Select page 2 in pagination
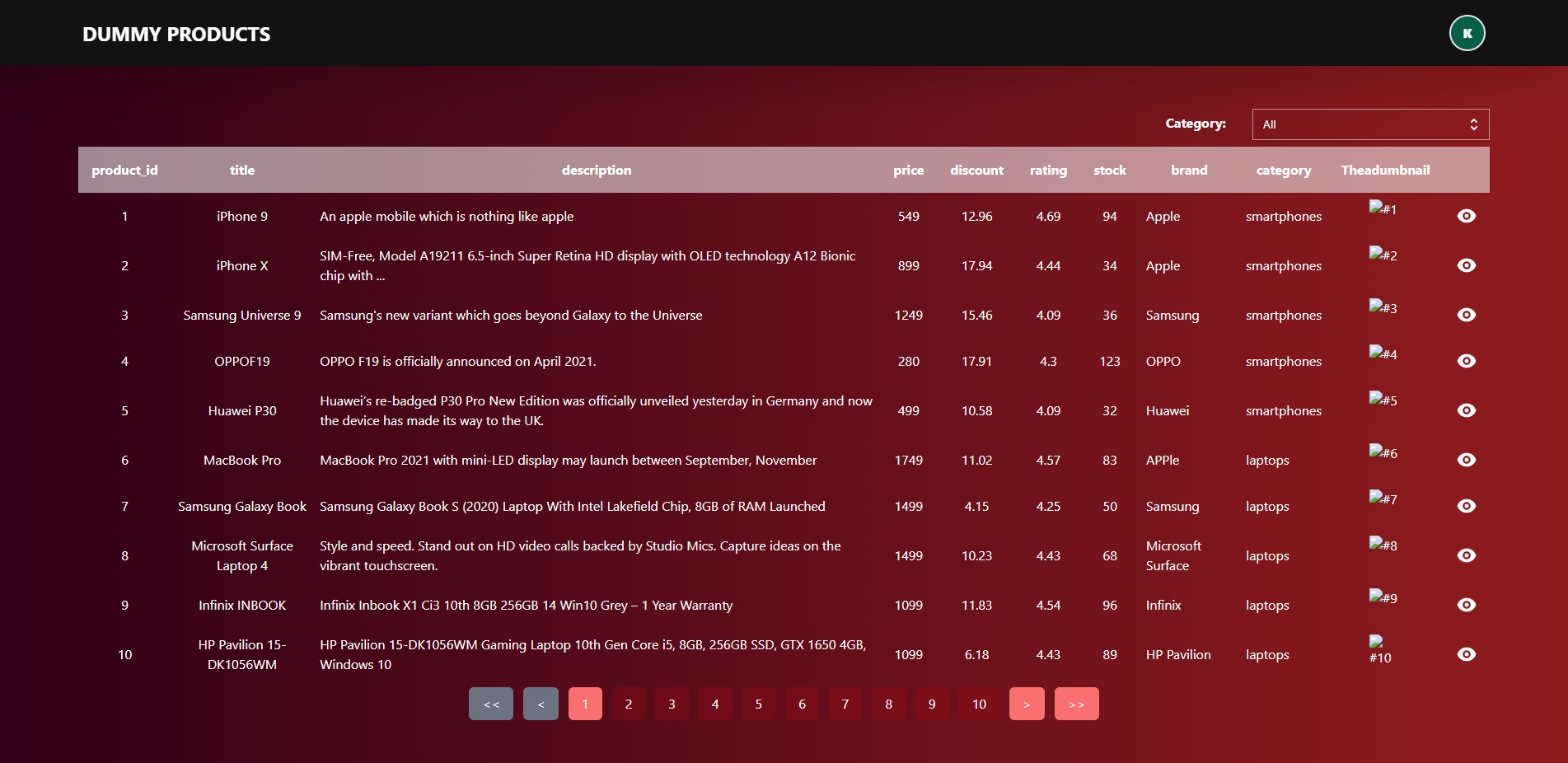Screen dimensions: 1568x763 tap(629, 704)
